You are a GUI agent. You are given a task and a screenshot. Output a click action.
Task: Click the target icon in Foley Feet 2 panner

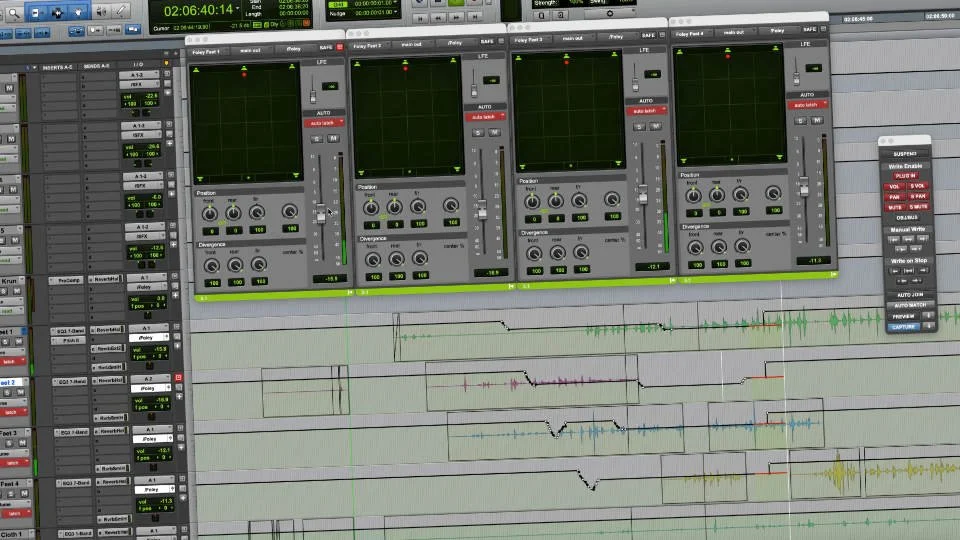[501, 41]
